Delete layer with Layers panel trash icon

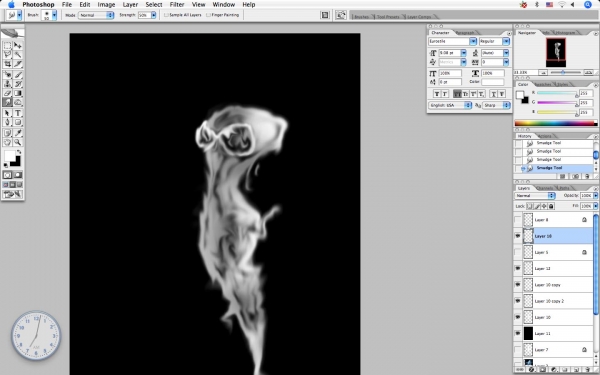click(x=587, y=370)
